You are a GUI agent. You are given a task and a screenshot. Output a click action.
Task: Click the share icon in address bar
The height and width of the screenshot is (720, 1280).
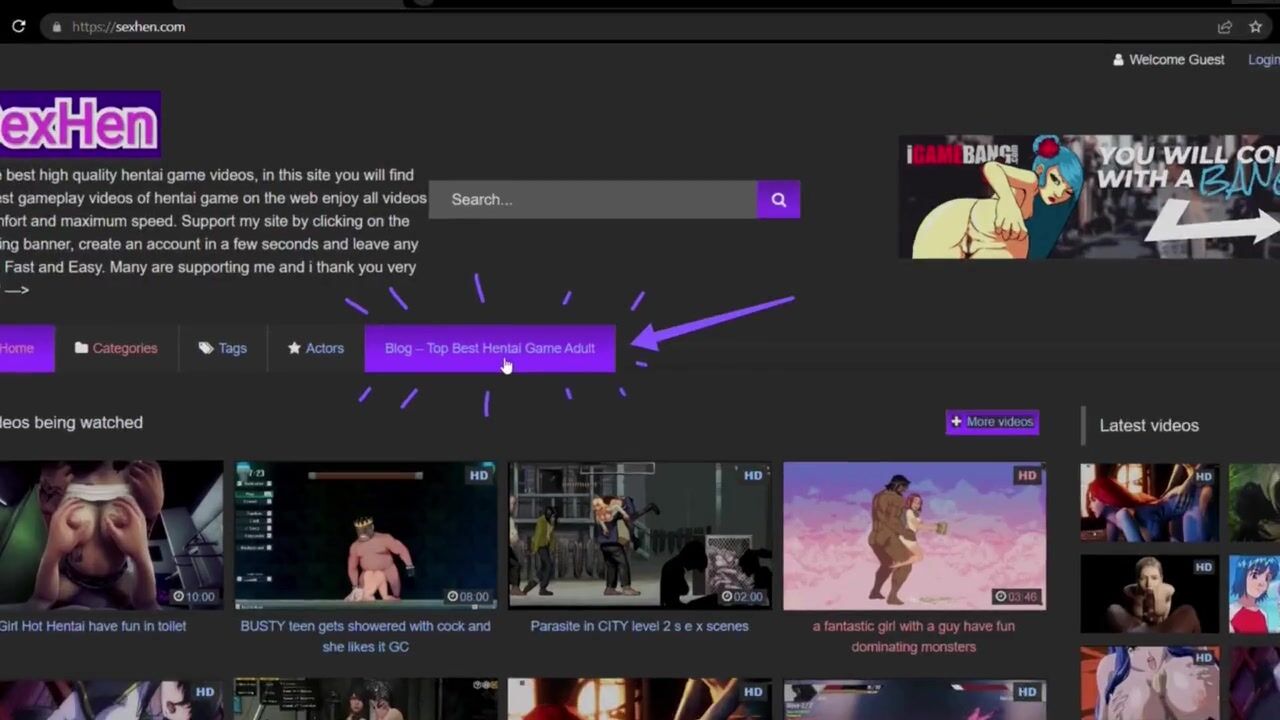click(1224, 27)
